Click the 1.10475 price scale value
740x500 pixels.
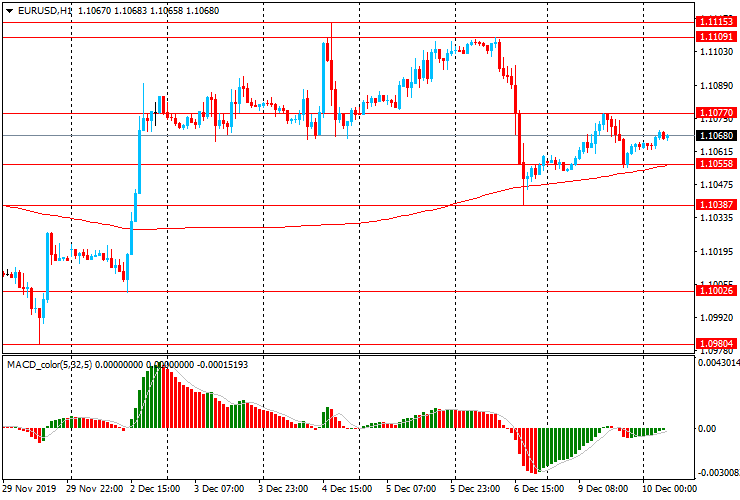(716, 185)
